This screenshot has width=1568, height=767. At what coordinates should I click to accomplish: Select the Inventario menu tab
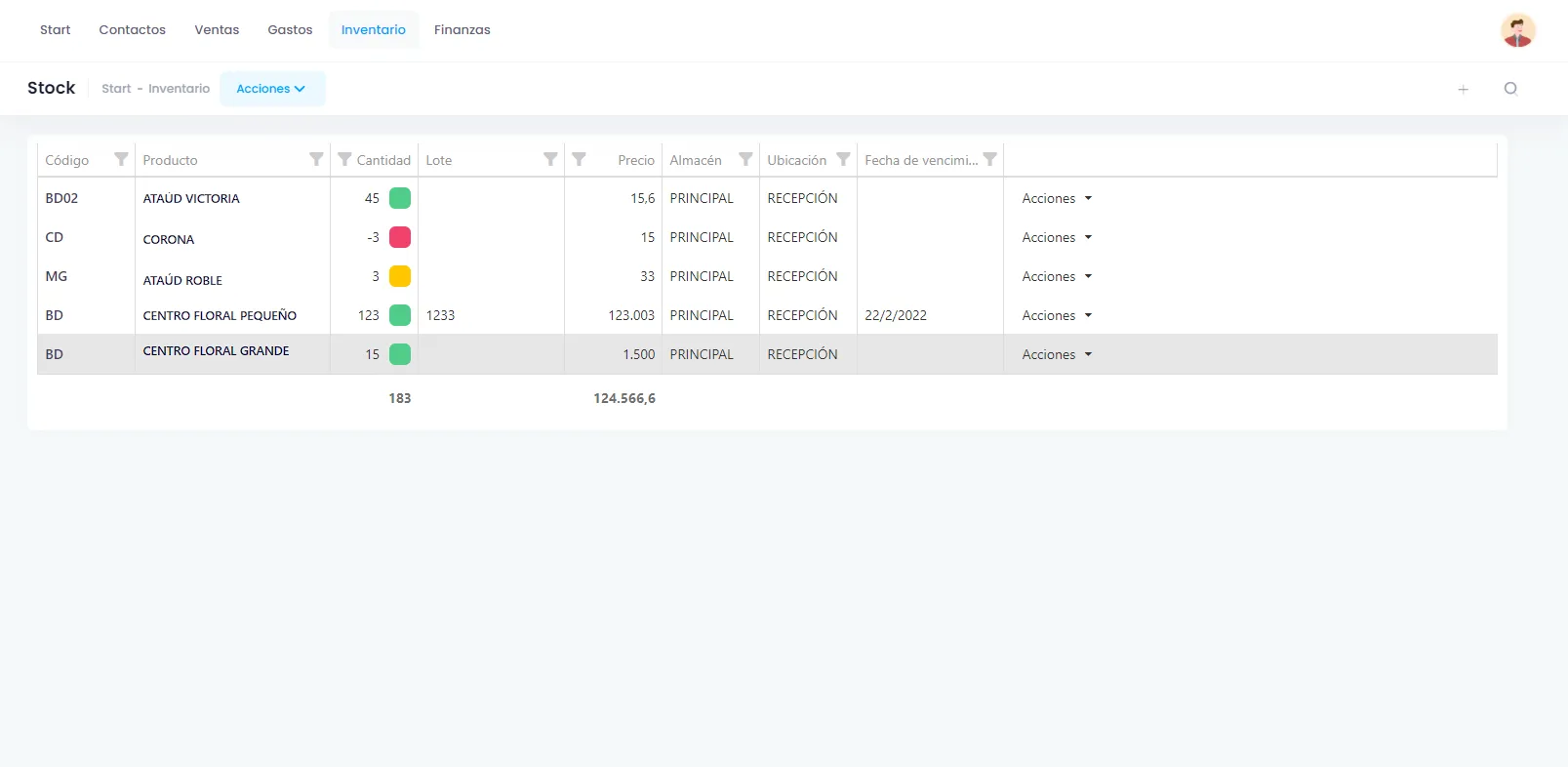coord(374,30)
